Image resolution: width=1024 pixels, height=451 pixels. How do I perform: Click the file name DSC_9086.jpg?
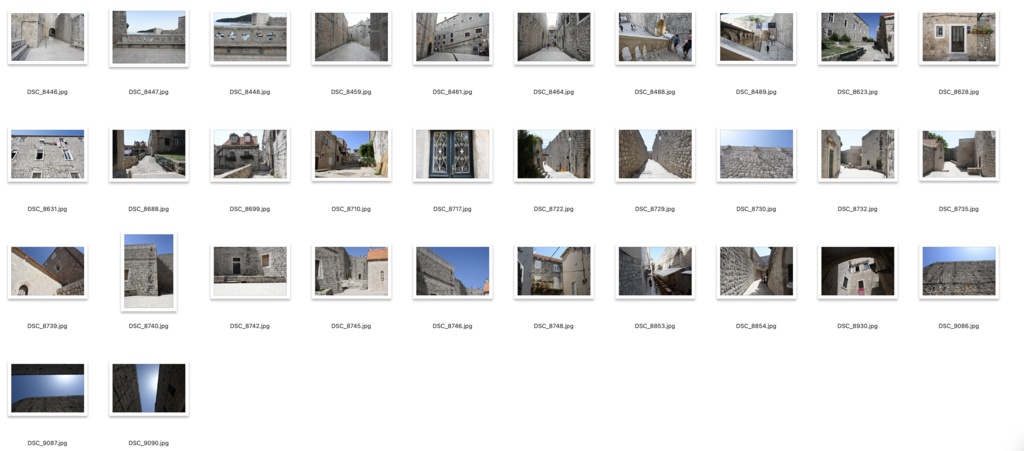click(959, 326)
